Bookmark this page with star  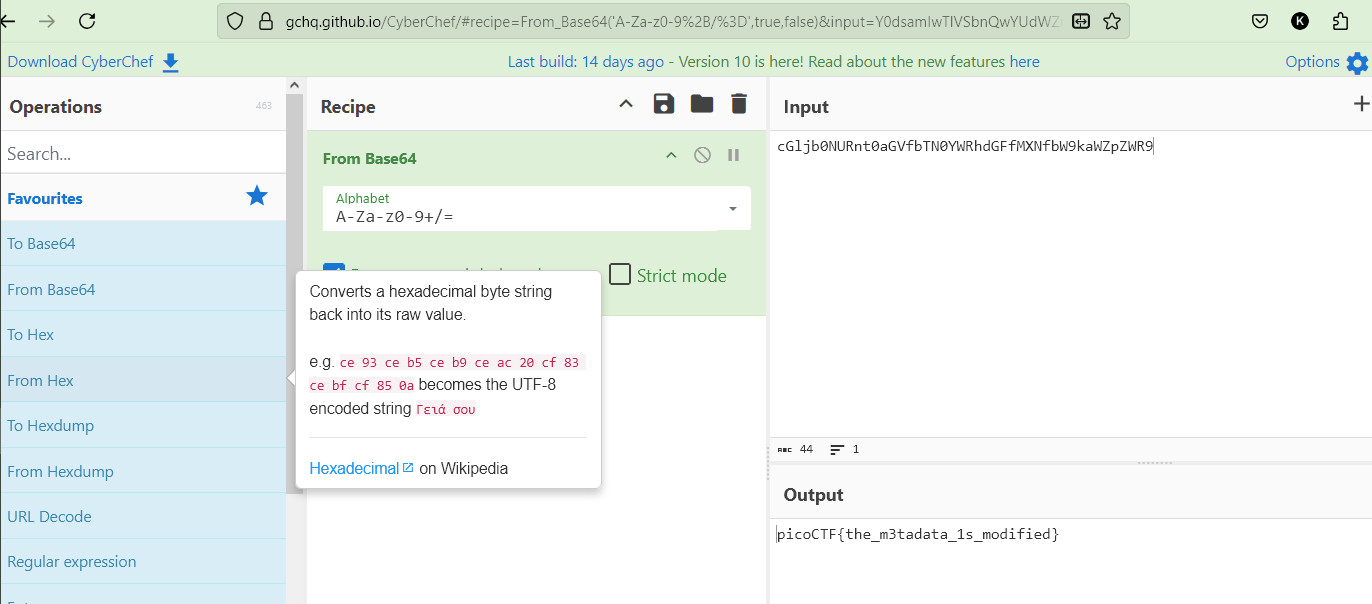1112,21
